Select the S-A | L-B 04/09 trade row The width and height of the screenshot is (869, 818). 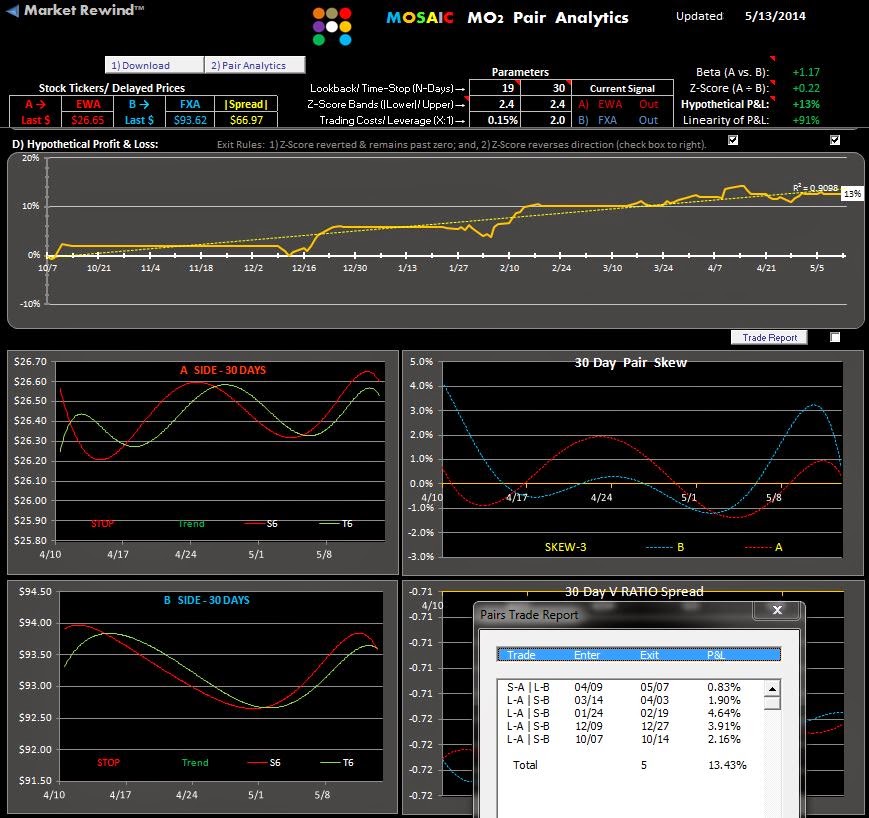(x=630, y=687)
